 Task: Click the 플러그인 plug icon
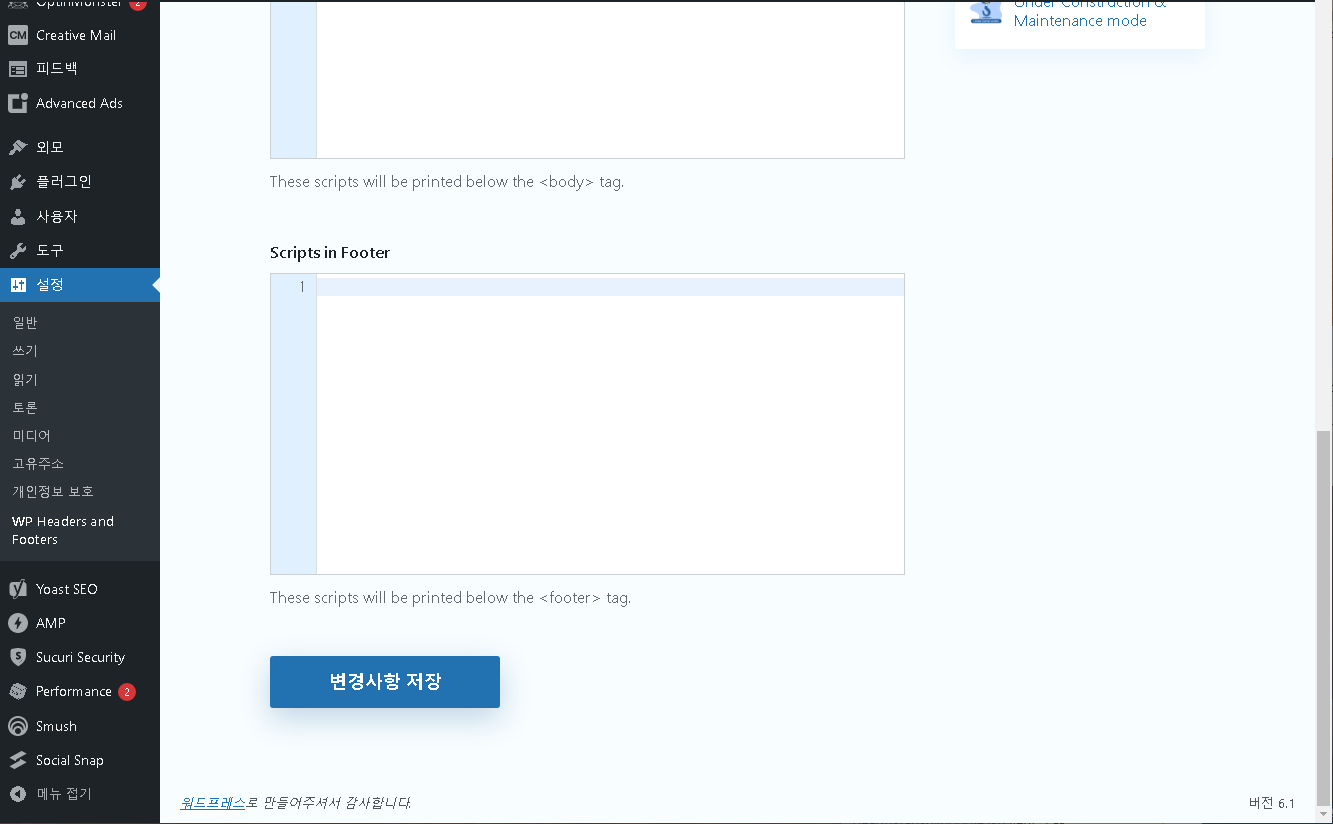[x=17, y=182]
